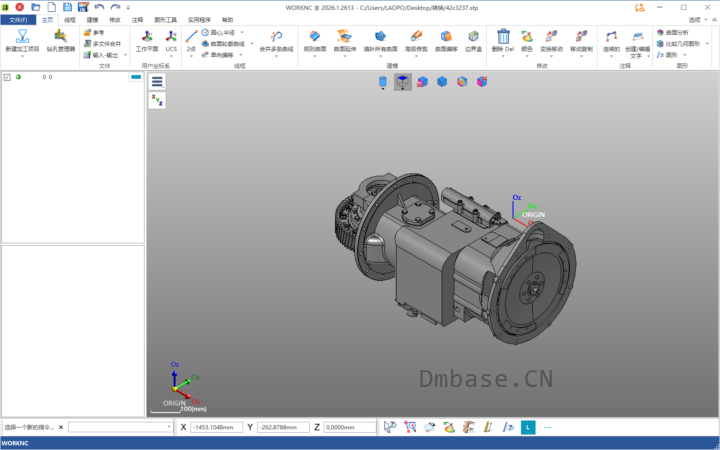Image resolution: width=720 pixels, height=450 pixels.
Task: Switch to the Home (主页) tab
Action: 47,20
